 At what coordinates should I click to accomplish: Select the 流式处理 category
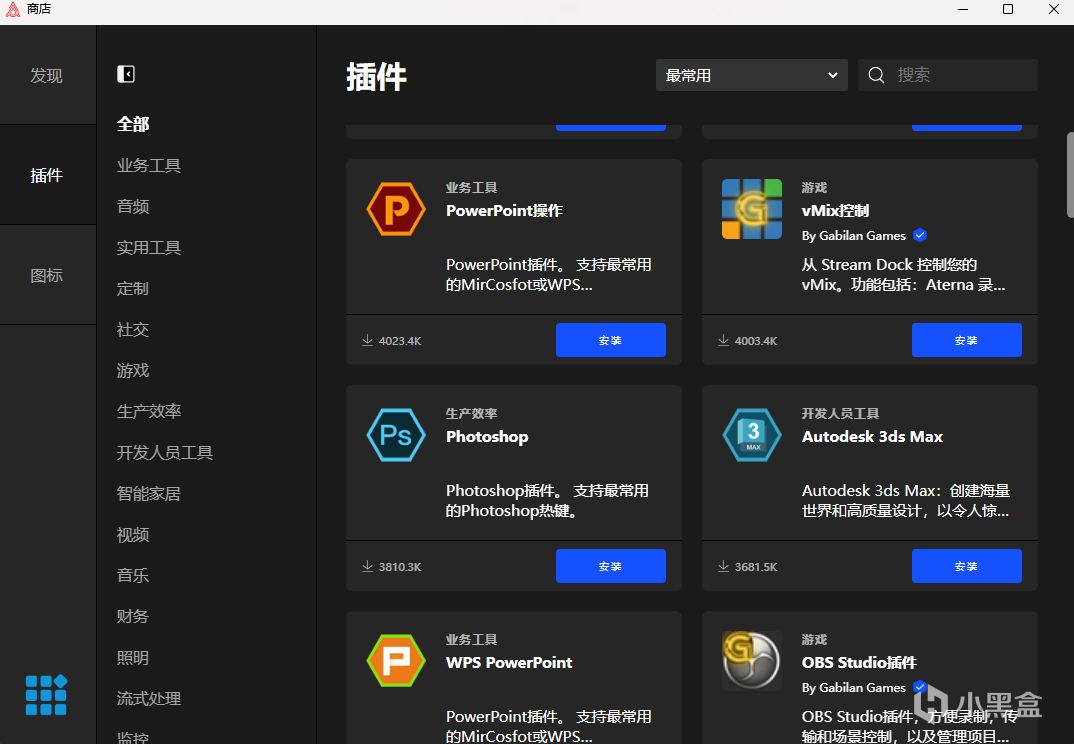(149, 699)
